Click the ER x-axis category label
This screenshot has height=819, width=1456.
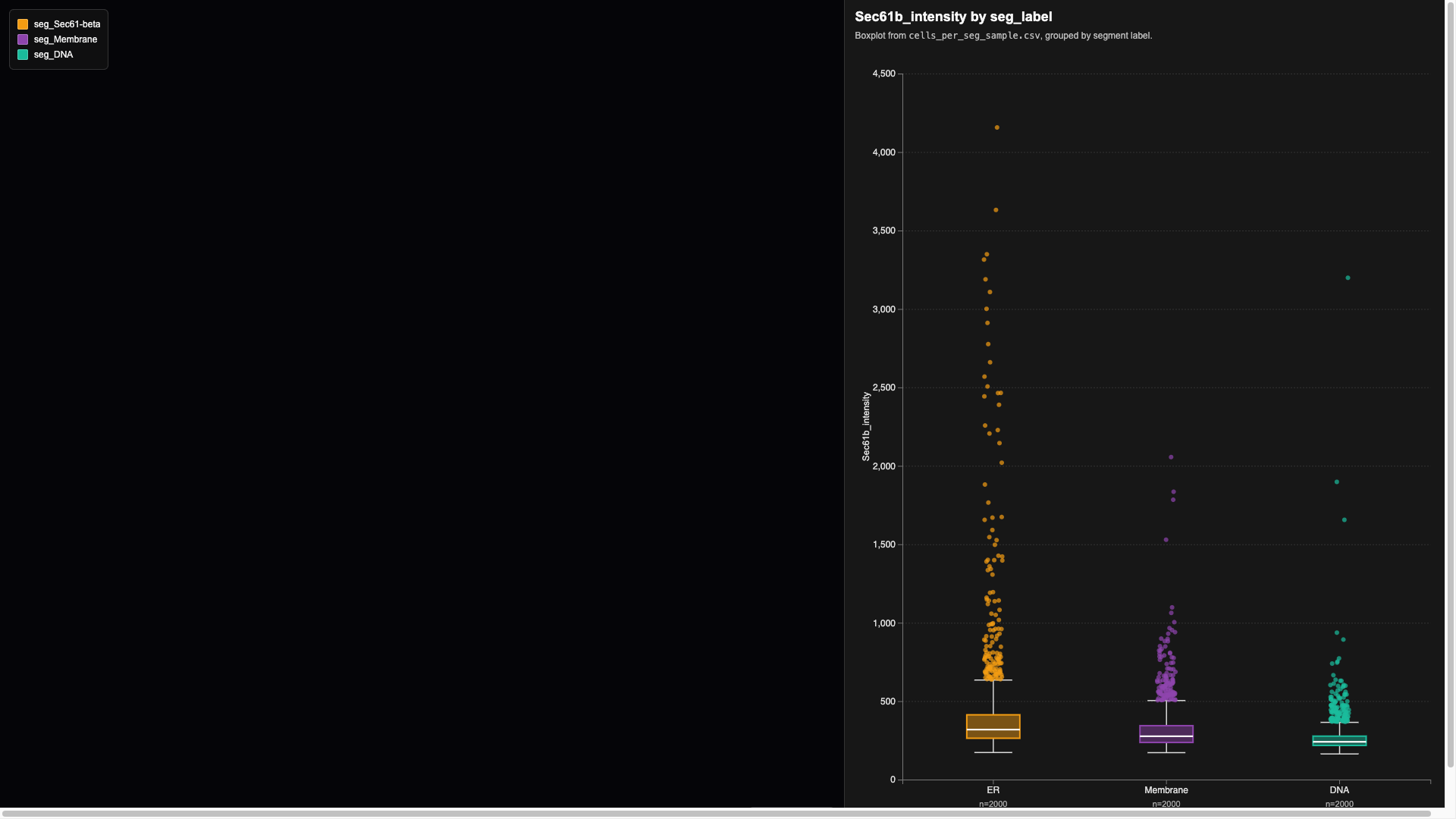pyautogui.click(x=993, y=790)
